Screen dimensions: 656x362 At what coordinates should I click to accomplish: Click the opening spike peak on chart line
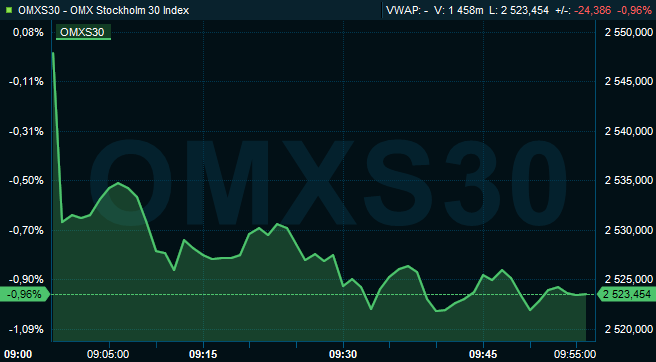(x=53, y=53)
